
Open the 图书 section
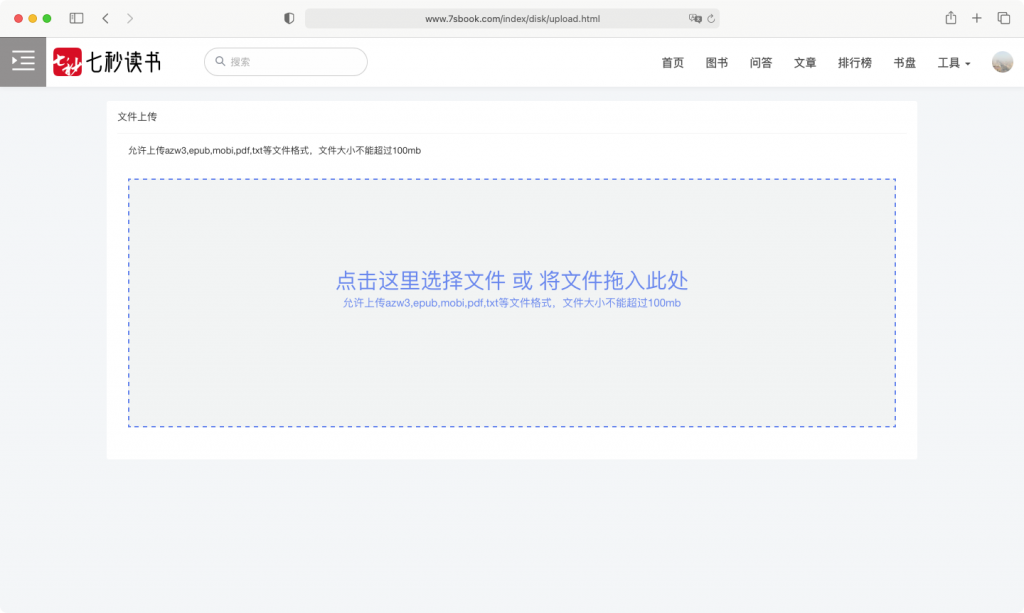pyautogui.click(x=716, y=63)
